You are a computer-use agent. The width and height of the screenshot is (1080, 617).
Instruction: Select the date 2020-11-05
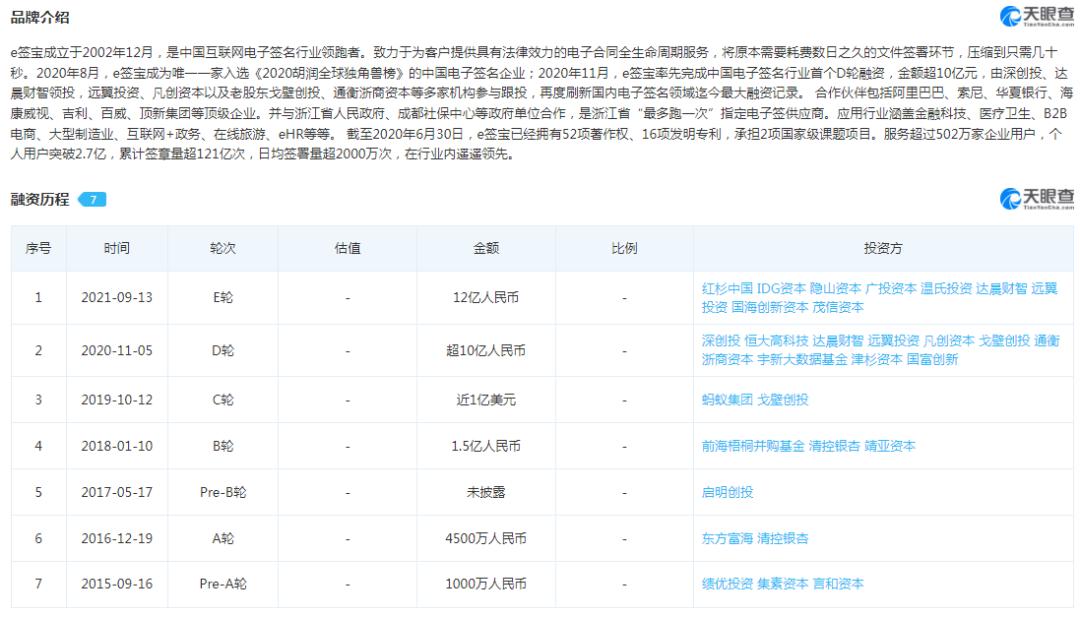pos(117,351)
